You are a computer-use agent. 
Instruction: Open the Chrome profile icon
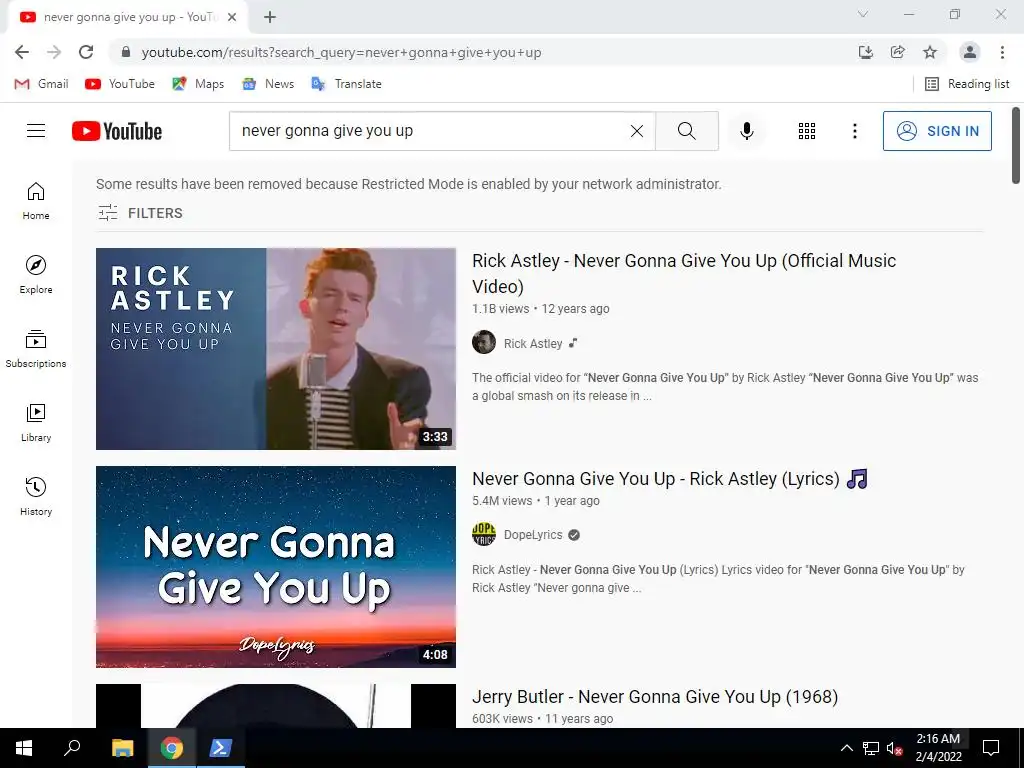click(x=970, y=52)
